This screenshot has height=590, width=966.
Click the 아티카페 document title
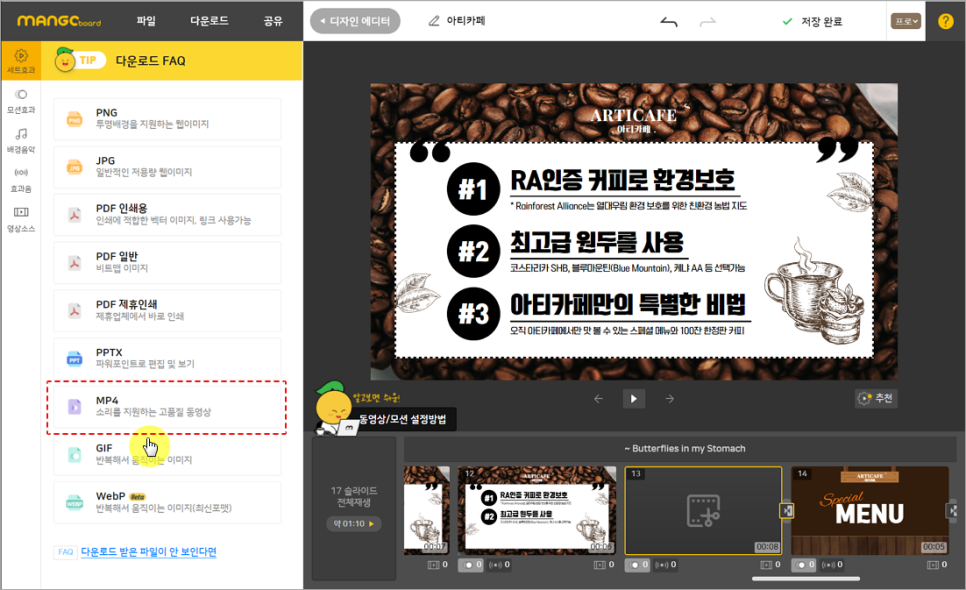point(466,21)
